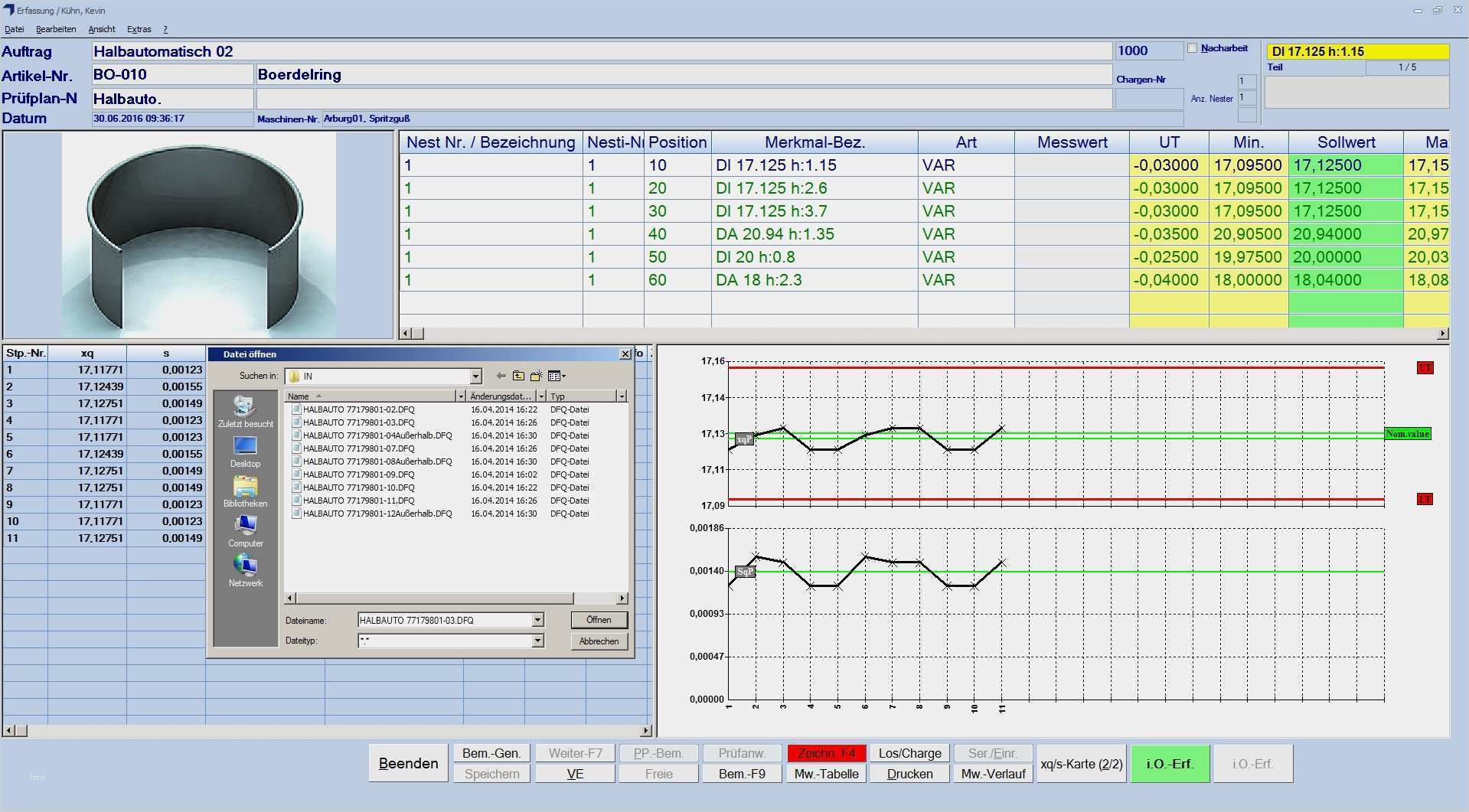Image resolution: width=1469 pixels, height=812 pixels.
Task: Create a new folder via the toolbar icon
Action: coord(536,376)
